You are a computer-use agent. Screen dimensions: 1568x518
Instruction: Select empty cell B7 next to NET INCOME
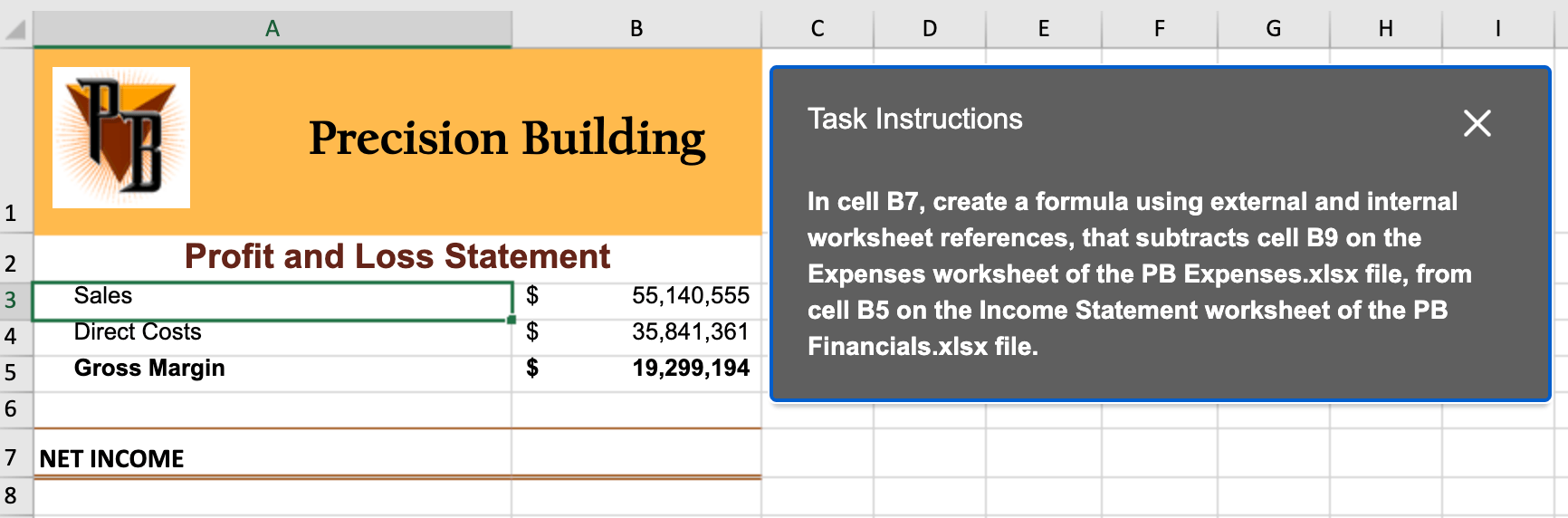[636, 453]
